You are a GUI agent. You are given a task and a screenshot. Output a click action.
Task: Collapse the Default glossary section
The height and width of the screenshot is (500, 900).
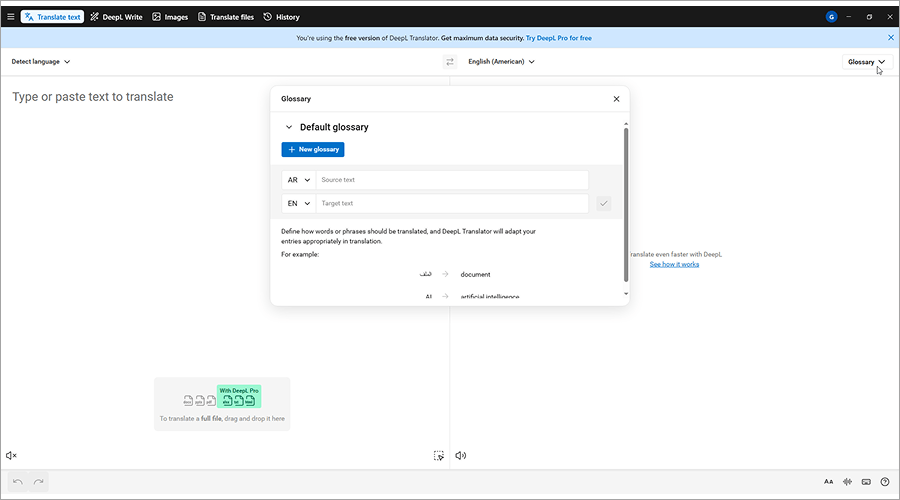[x=289, y=127]
